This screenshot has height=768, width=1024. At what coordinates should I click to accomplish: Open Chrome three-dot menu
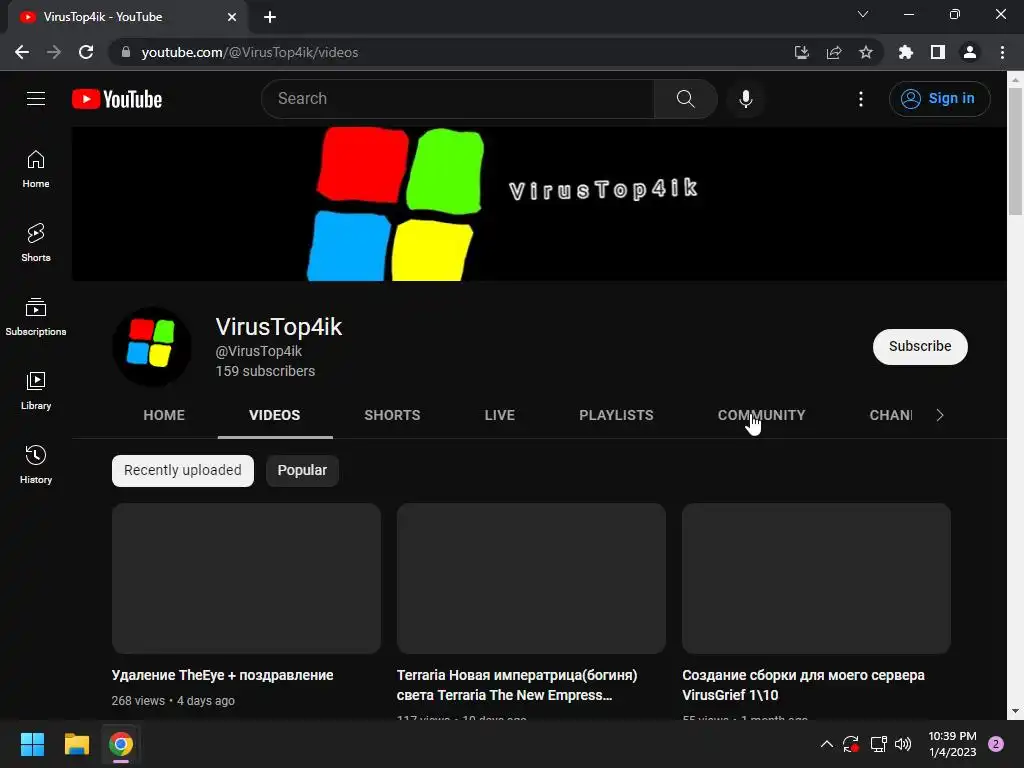pyautogui.click(x=1002, y=52)
